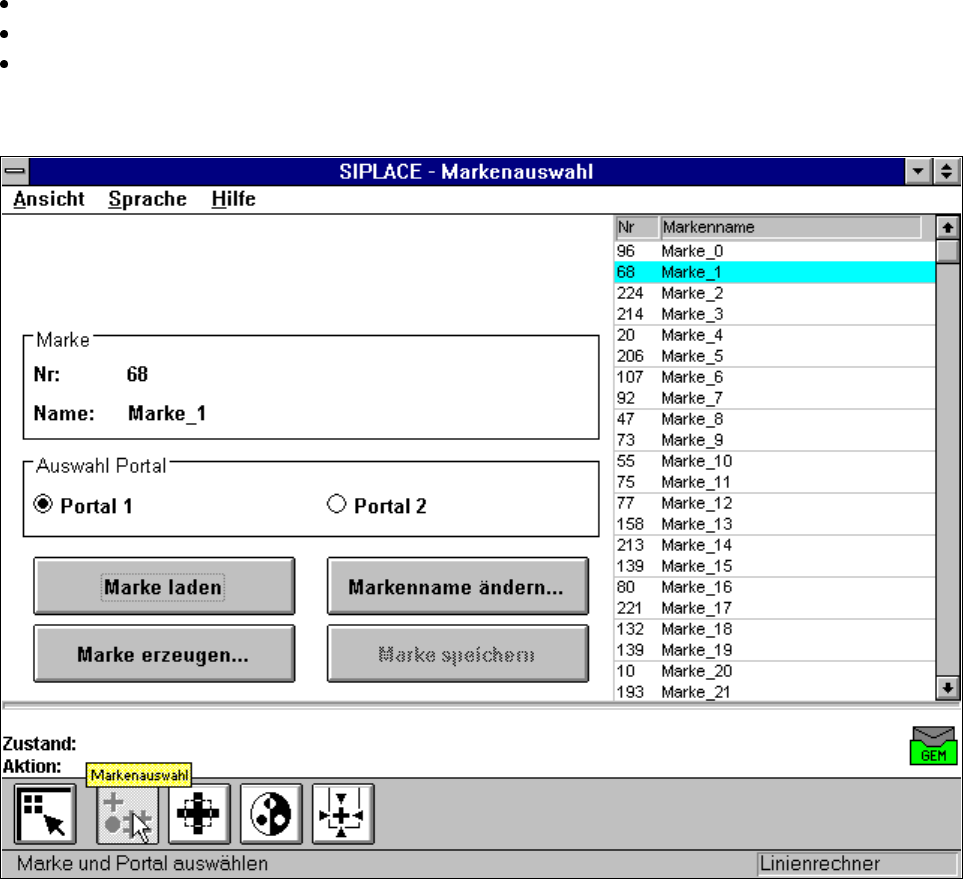Click the title bar maximize/restore arrows
Image resolution: width=963 pixels, height=879 pixels.
946,171
